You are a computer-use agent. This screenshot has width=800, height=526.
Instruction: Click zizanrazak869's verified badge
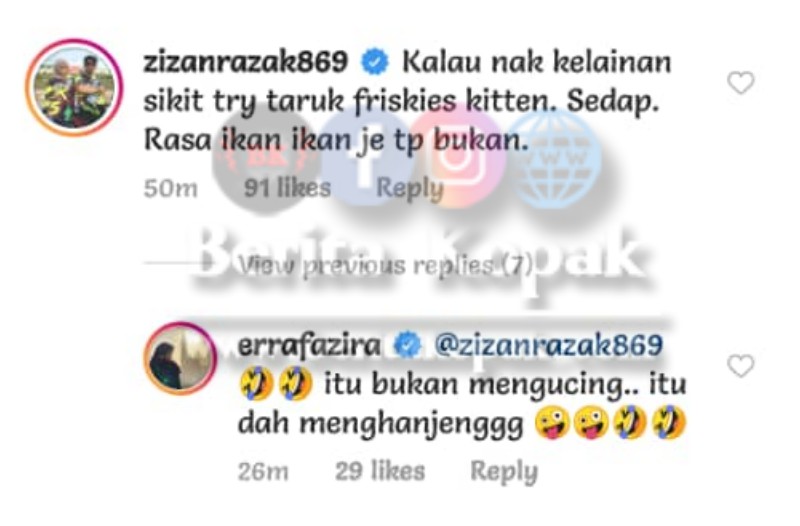click(375, 63)
